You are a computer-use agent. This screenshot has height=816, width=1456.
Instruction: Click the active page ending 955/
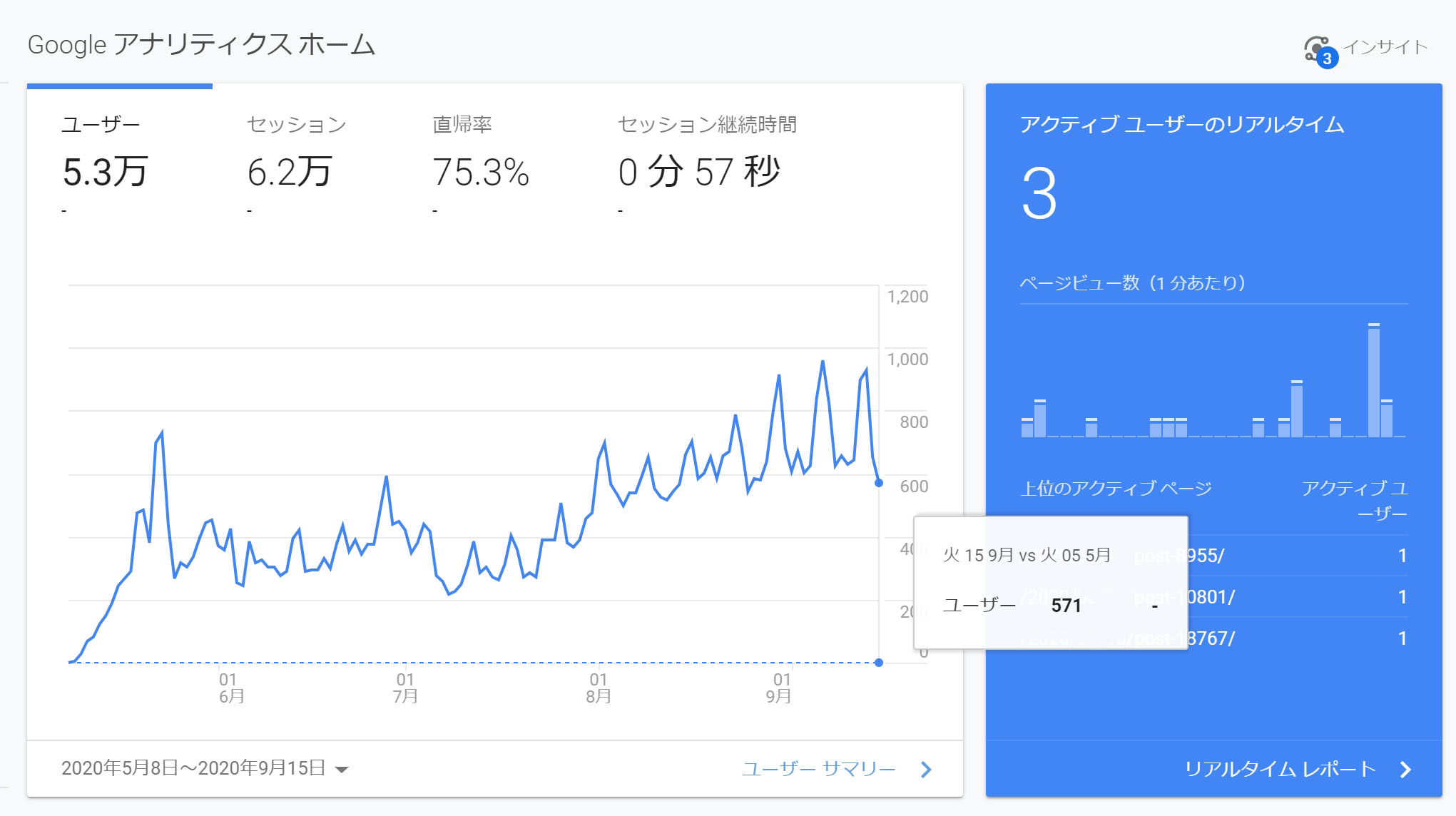tap(1206, 556)
